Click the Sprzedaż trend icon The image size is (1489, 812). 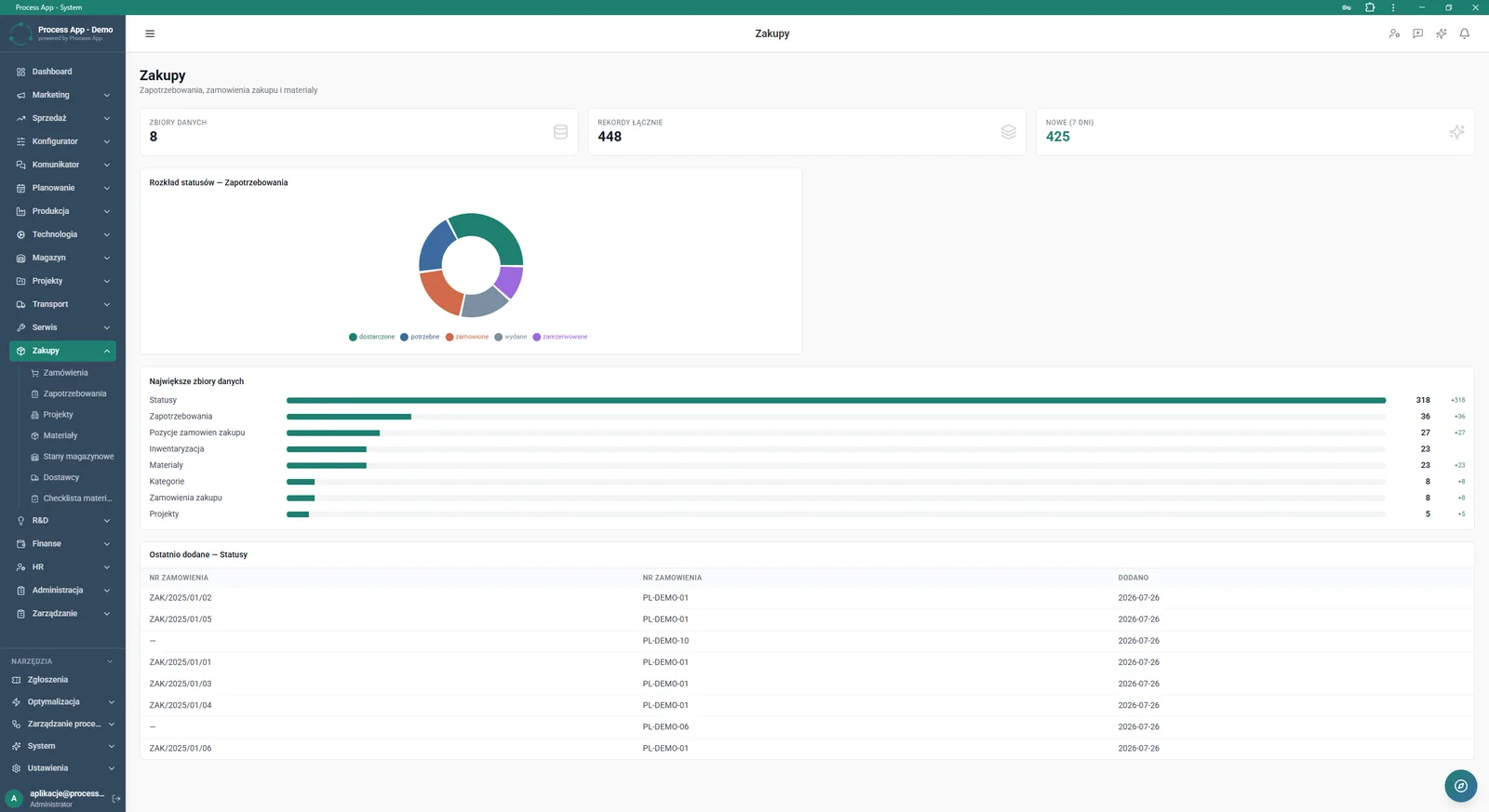pyautogui.click(x=20, y=118)
